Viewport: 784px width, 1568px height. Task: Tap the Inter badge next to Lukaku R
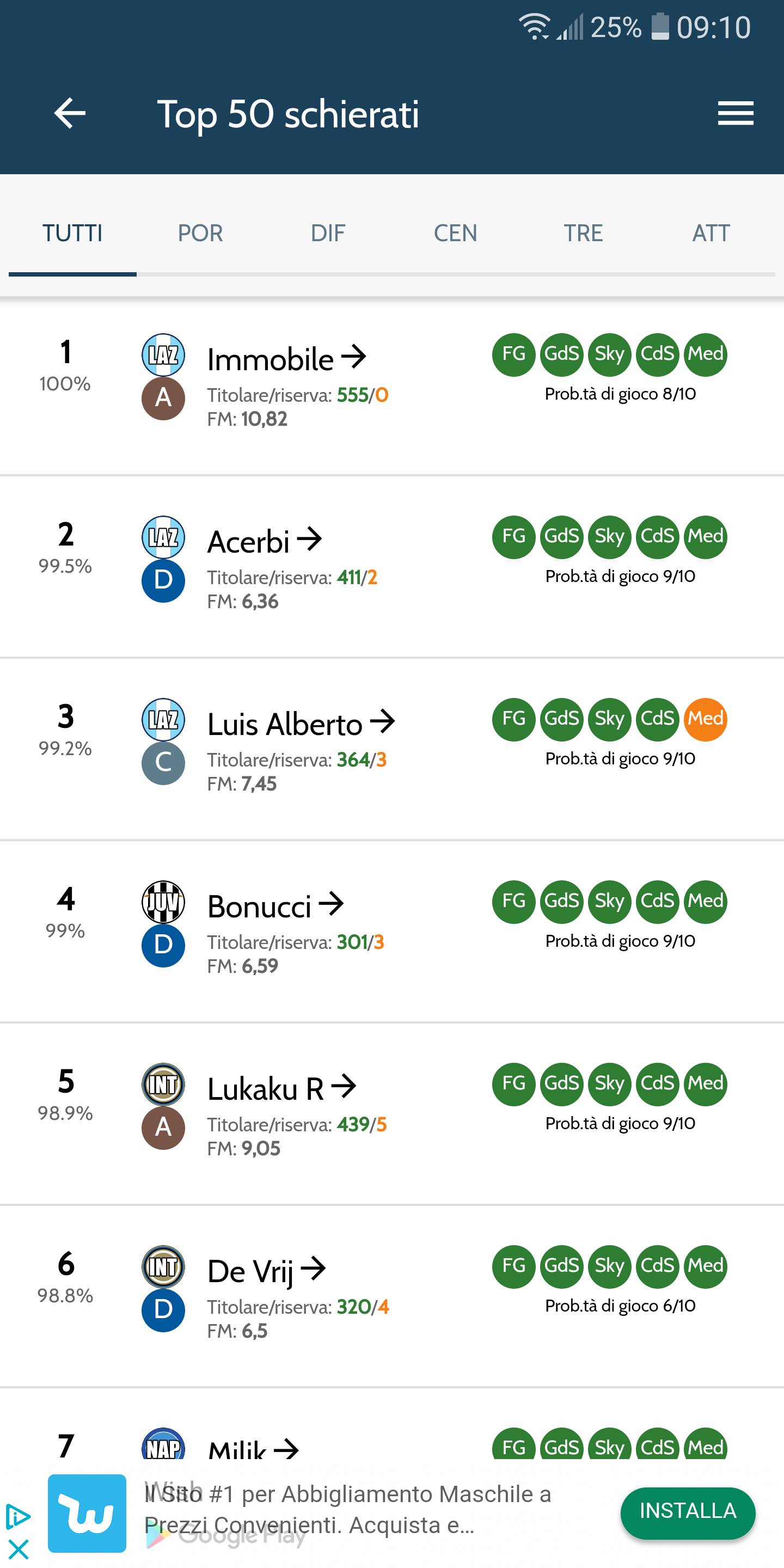(x=163, y=1084)
